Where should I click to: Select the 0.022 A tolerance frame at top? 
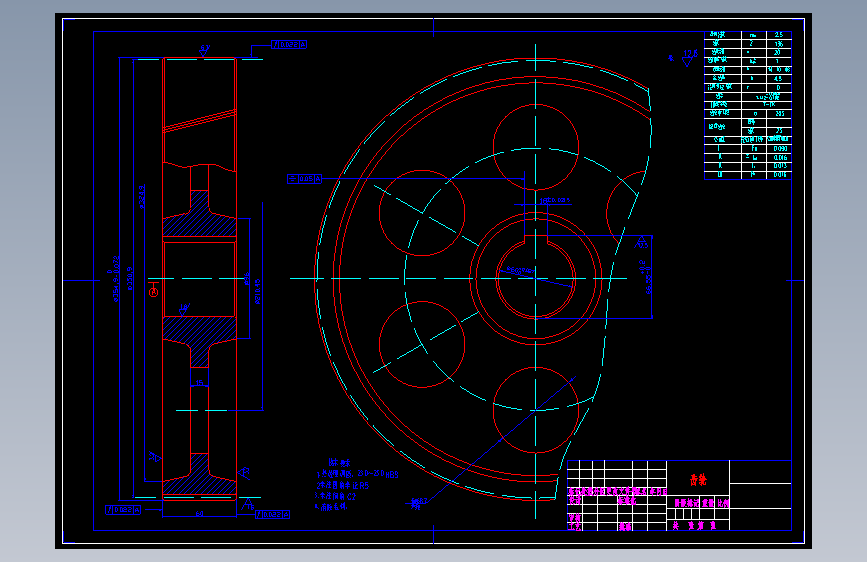click(289, 45)
